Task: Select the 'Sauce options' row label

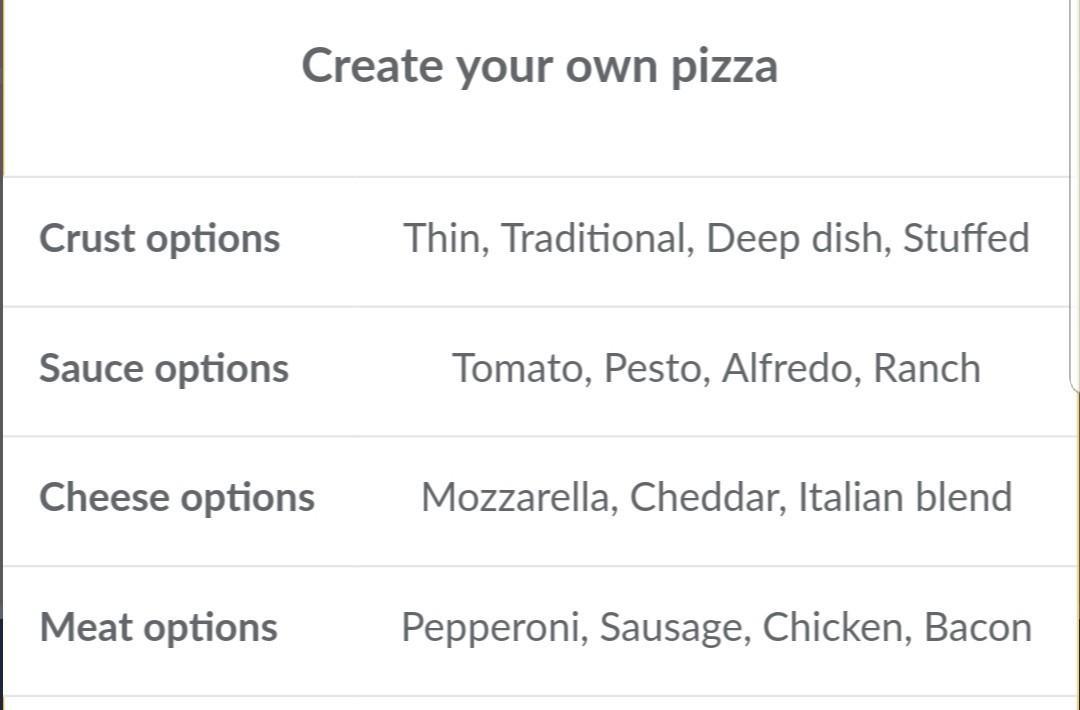Action: [x=164, y=368]
